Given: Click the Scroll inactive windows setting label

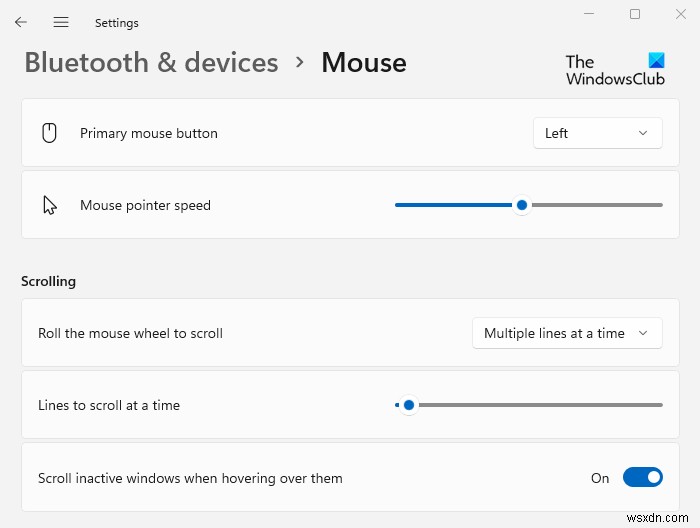Looking at the screenshot, I should 190,478.
